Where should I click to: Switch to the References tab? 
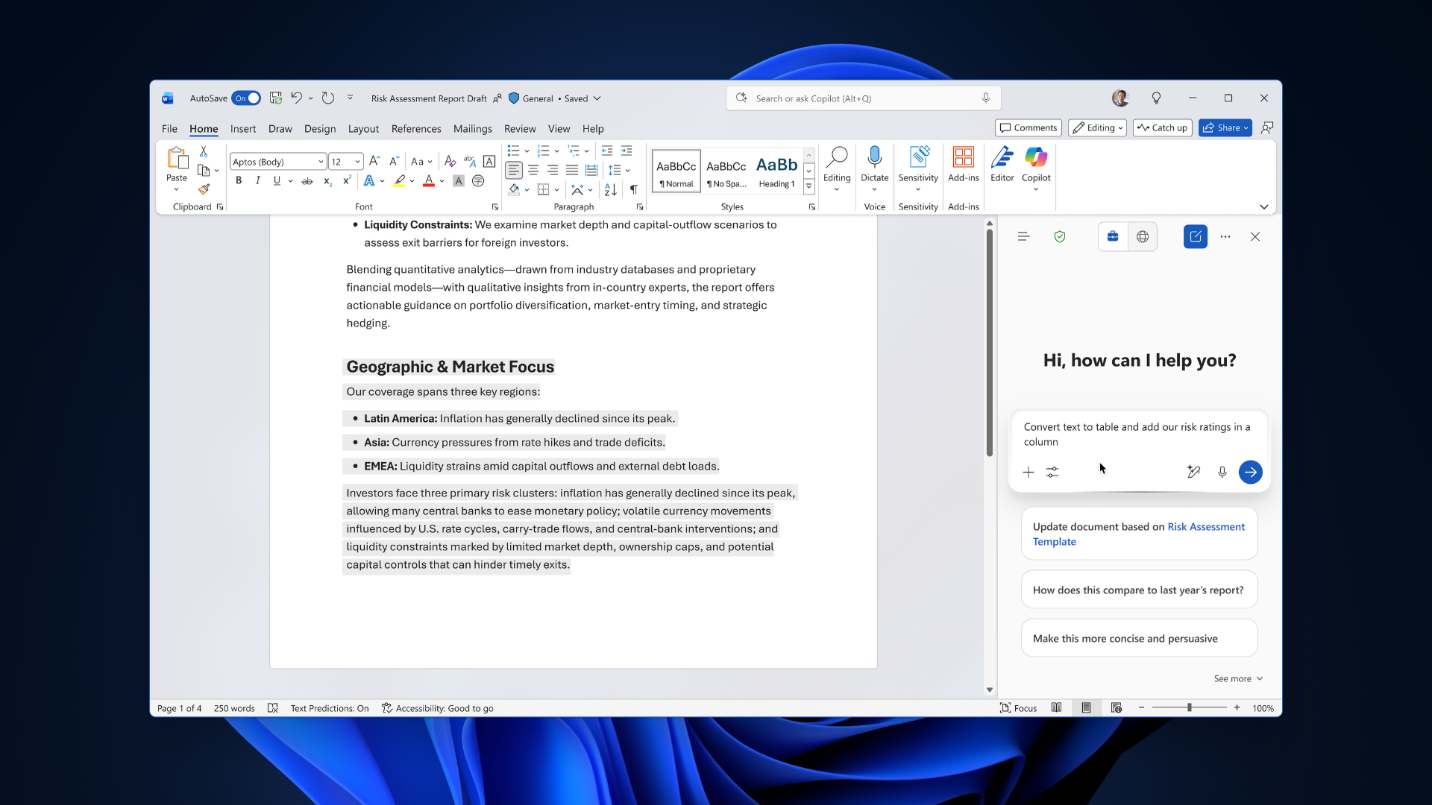tap(416, 129)
